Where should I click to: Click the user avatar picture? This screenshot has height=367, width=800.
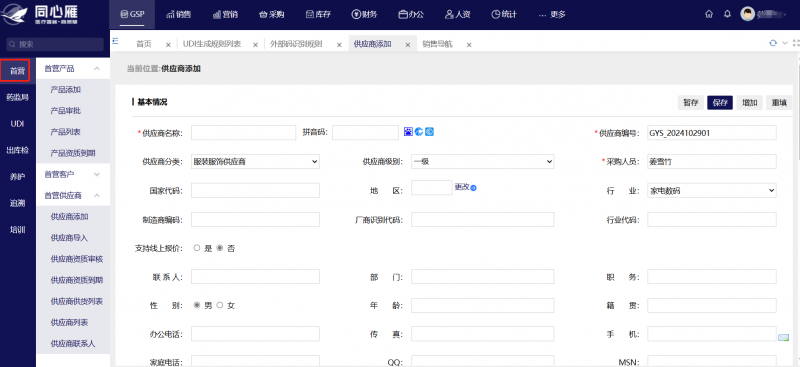tap(747, 14)
